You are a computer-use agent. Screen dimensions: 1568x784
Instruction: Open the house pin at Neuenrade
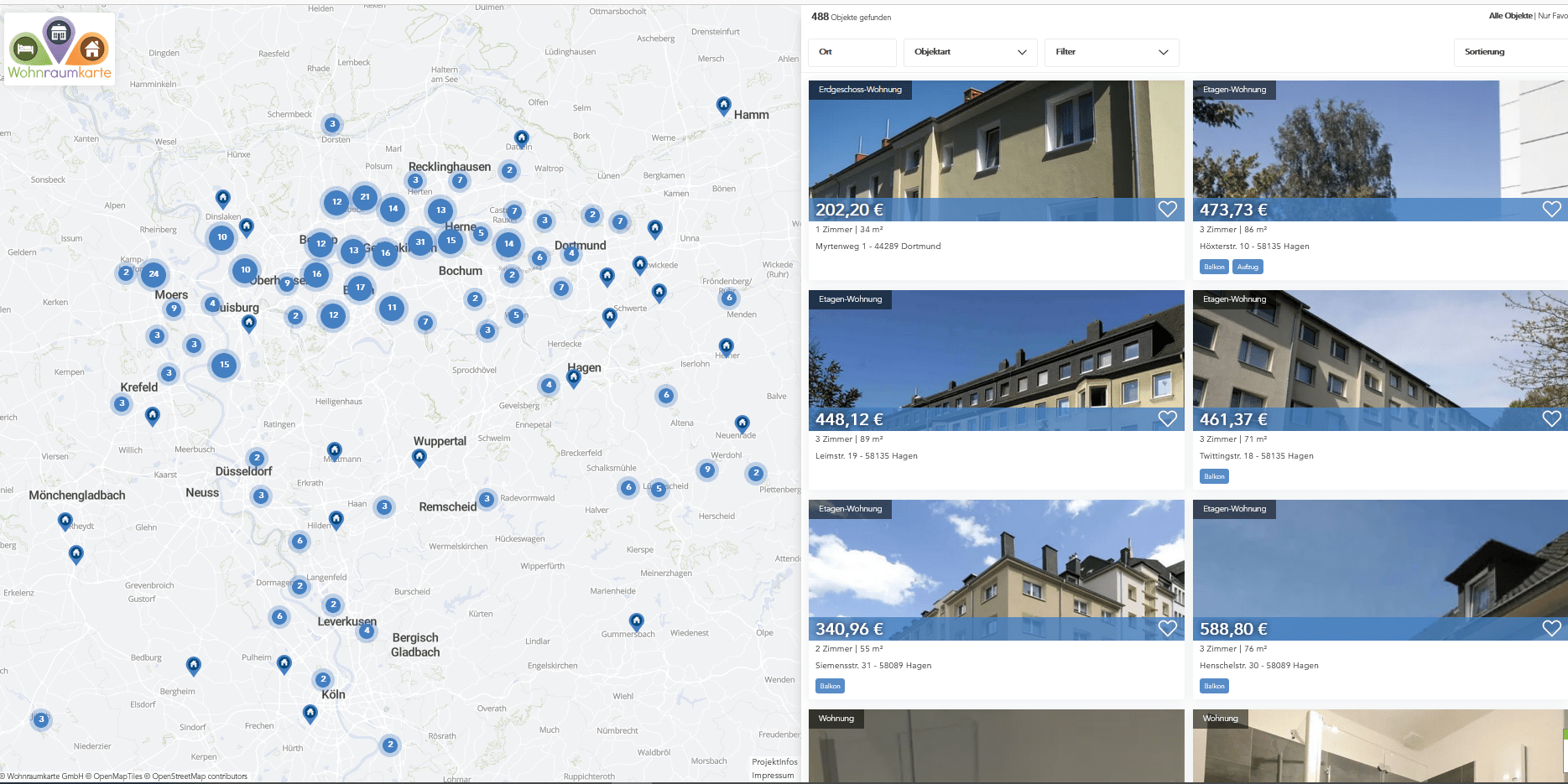click(742, 424)
